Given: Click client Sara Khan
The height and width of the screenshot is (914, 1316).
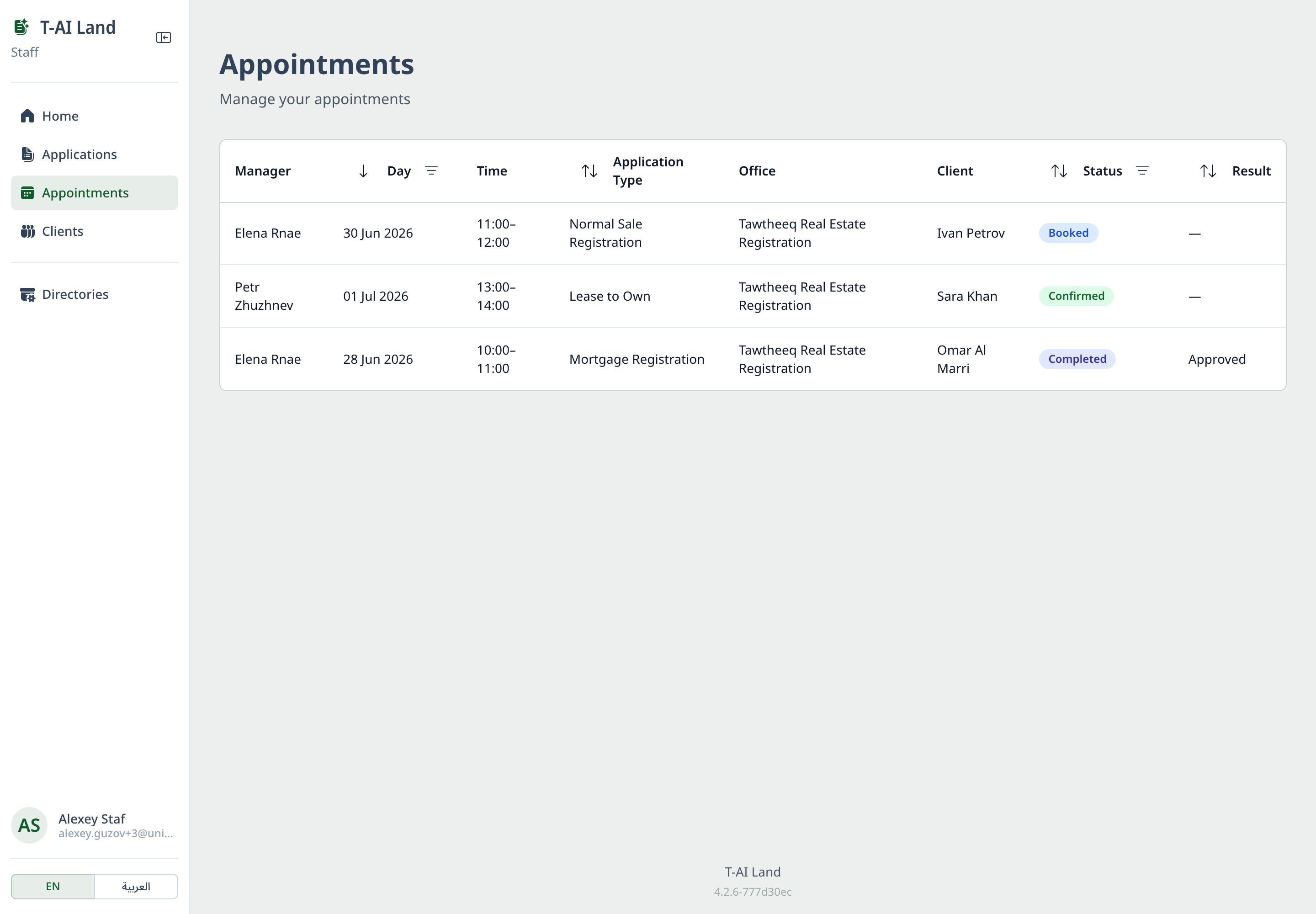Looking at the screenshot, I should (967, 296).
